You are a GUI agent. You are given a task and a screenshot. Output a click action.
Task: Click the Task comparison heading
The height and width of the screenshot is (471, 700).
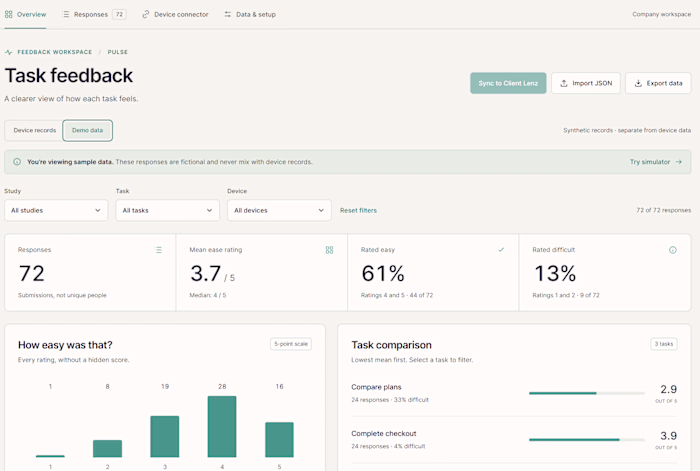point(392,345)
